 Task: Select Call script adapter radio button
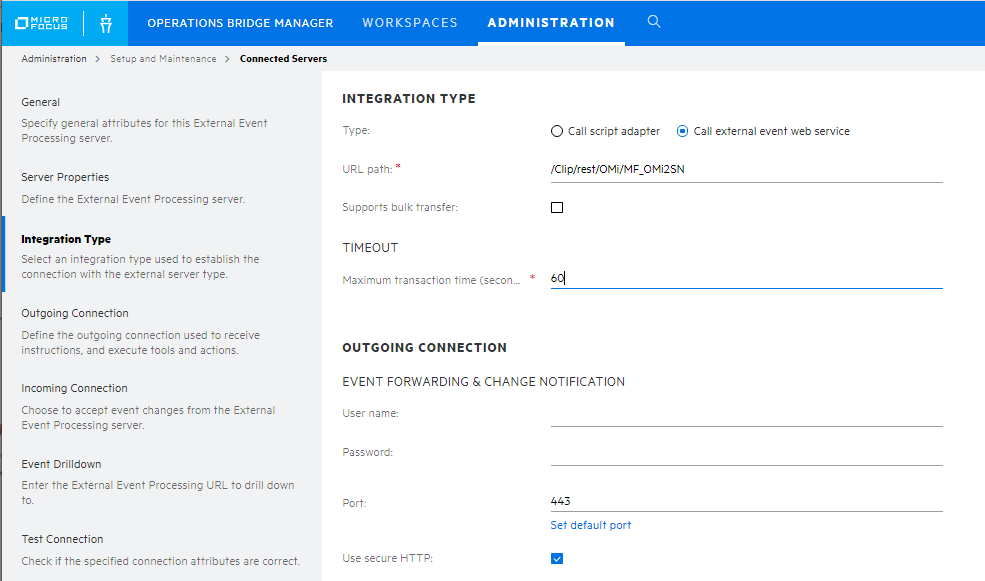coord(557,131)
